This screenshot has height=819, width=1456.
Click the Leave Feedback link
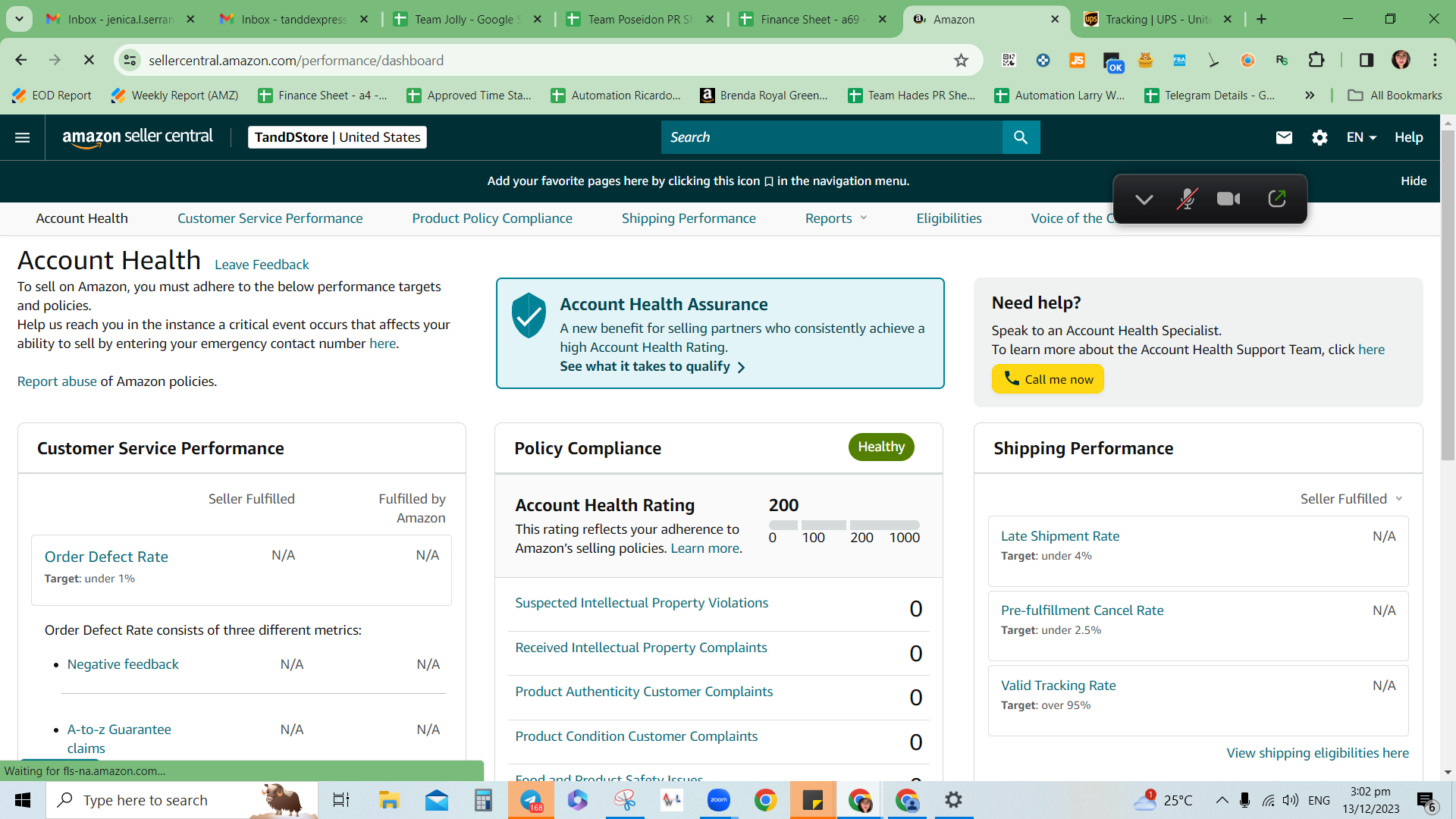click(x=262, y=265)
